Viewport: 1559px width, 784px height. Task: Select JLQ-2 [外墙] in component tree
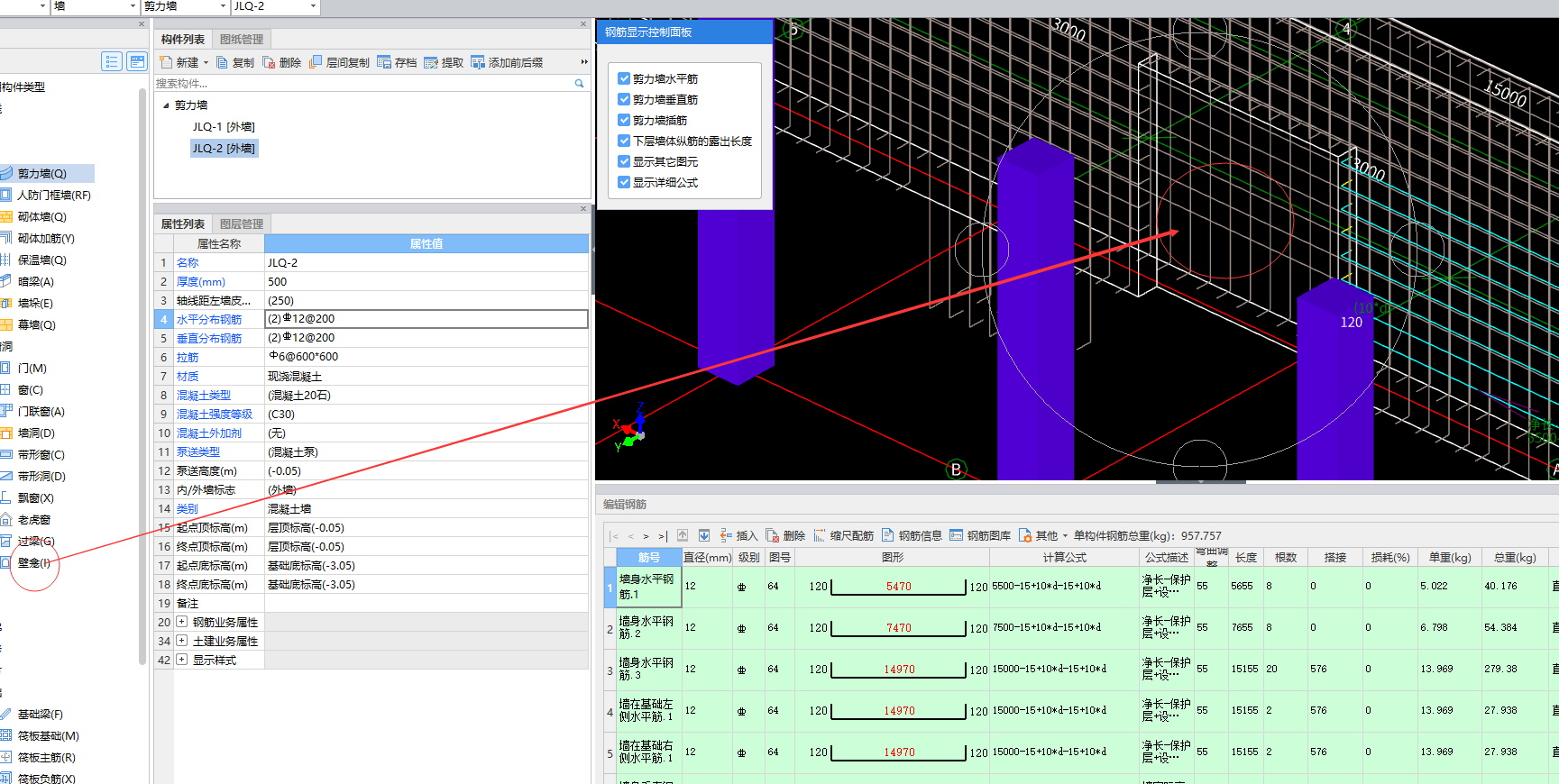224,149
